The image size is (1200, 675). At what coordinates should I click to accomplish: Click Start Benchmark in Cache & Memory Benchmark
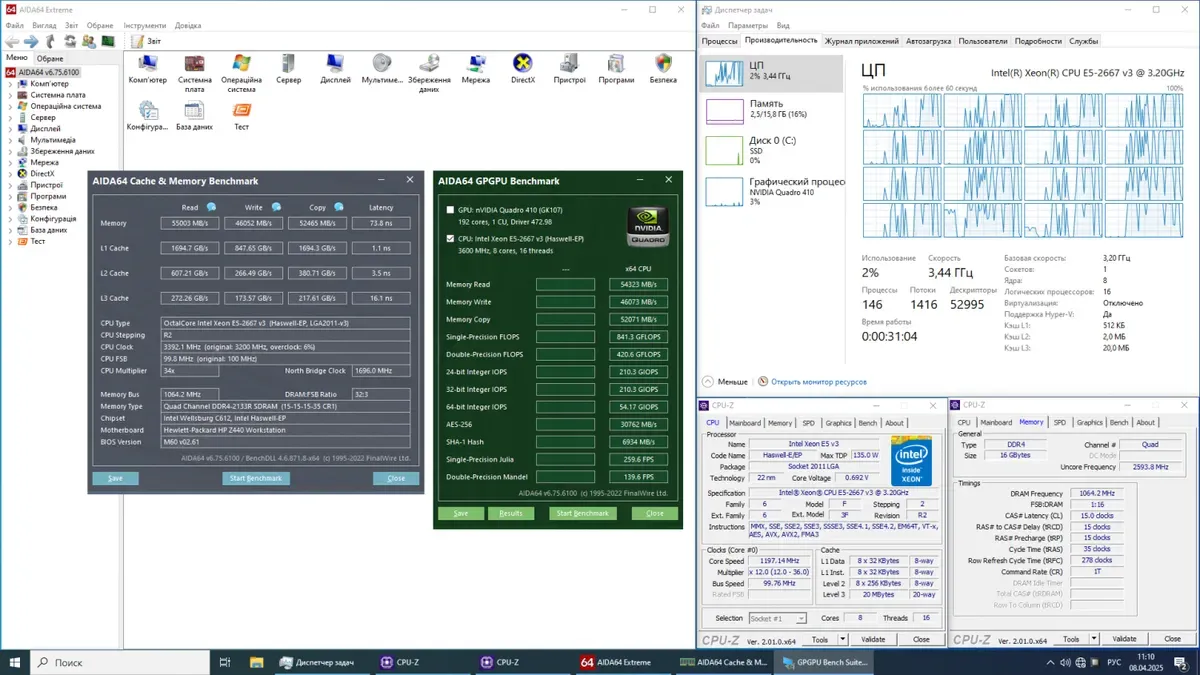(255, 478)
